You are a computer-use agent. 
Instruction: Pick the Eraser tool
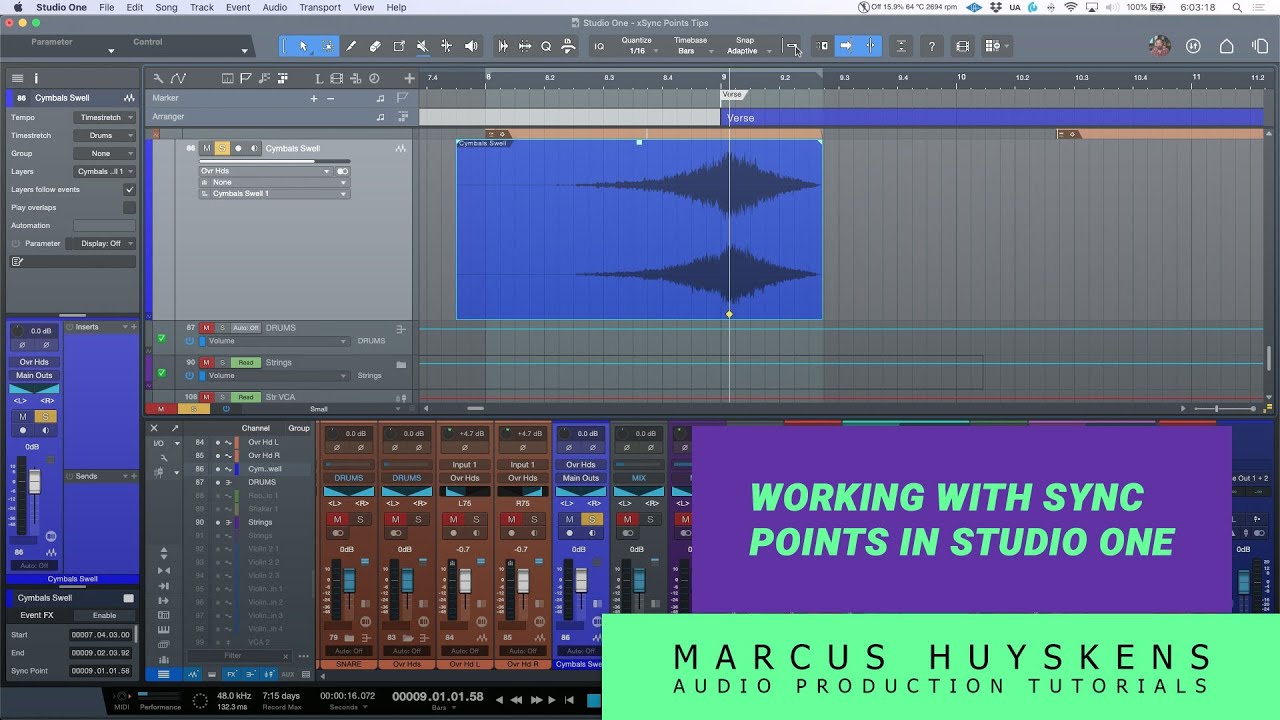pos(375,46)
